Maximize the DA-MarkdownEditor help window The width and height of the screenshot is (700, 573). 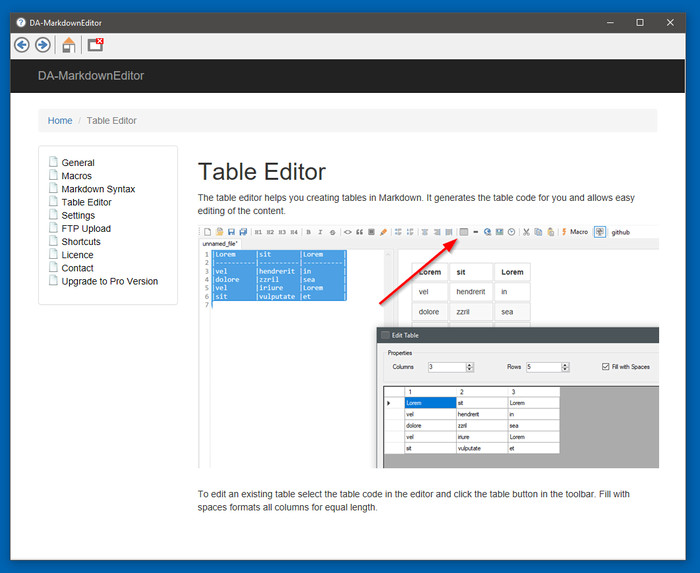pyautogui.click(x=640, y=22)
